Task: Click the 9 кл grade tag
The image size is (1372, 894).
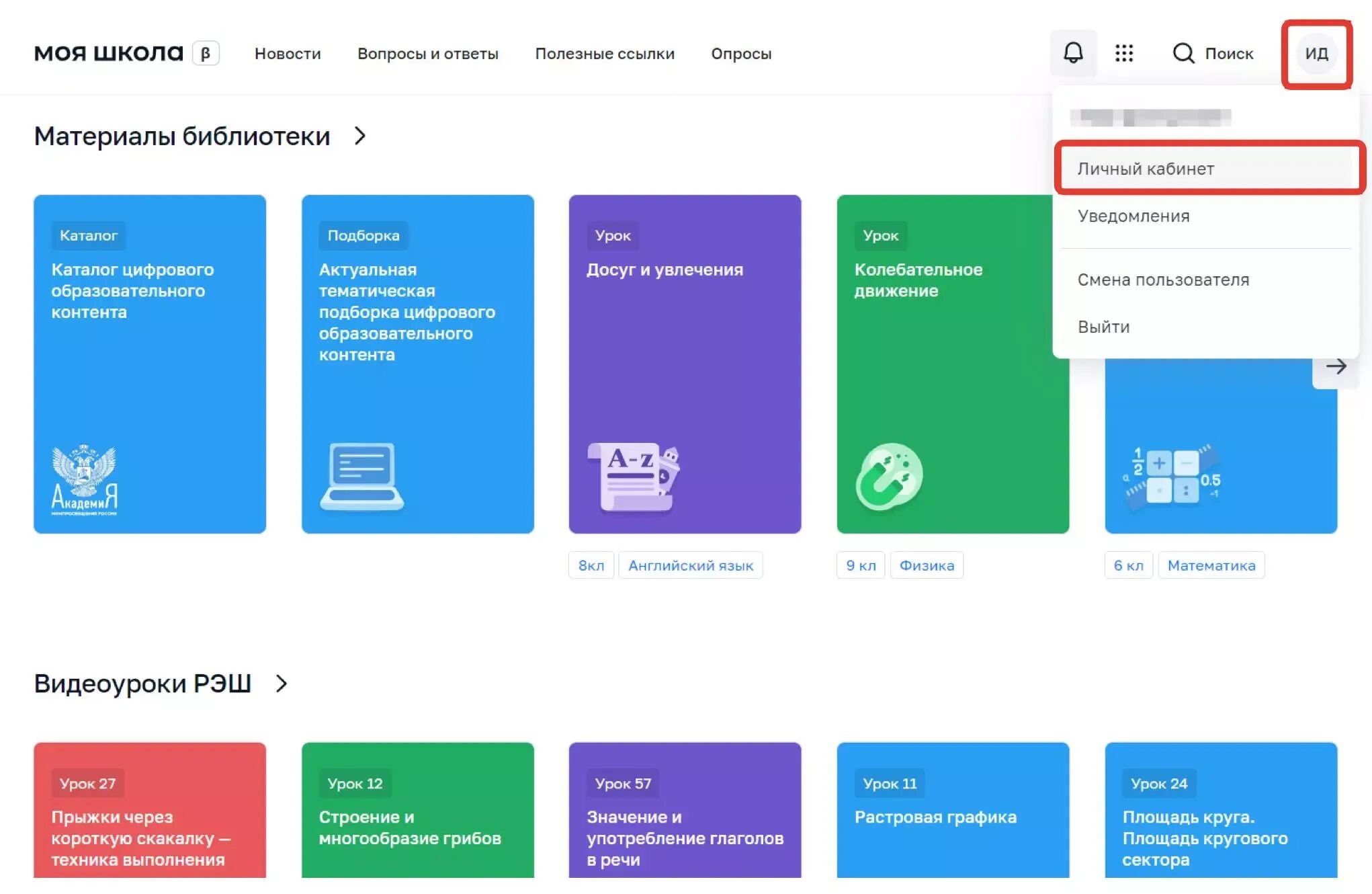Action: coord(861,565)
